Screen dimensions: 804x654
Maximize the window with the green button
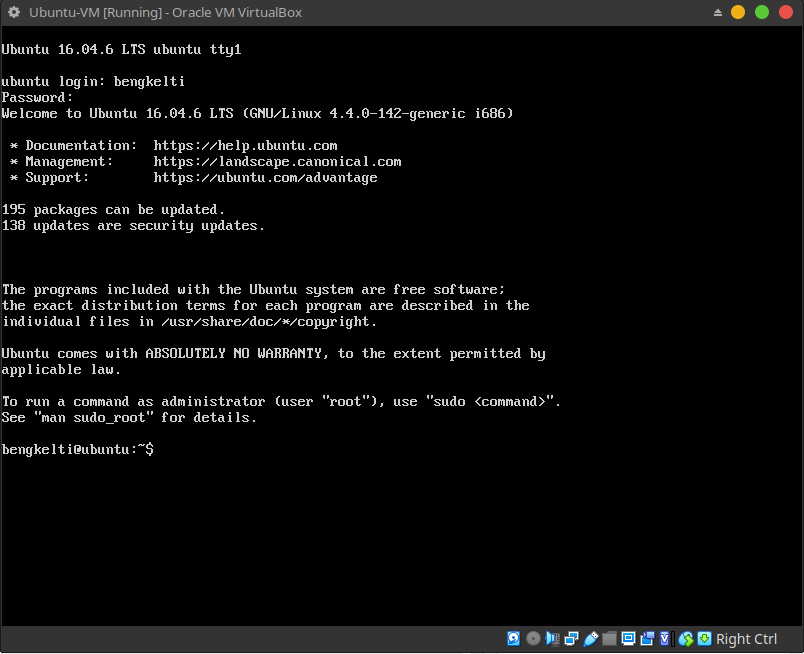pos(762,12)
